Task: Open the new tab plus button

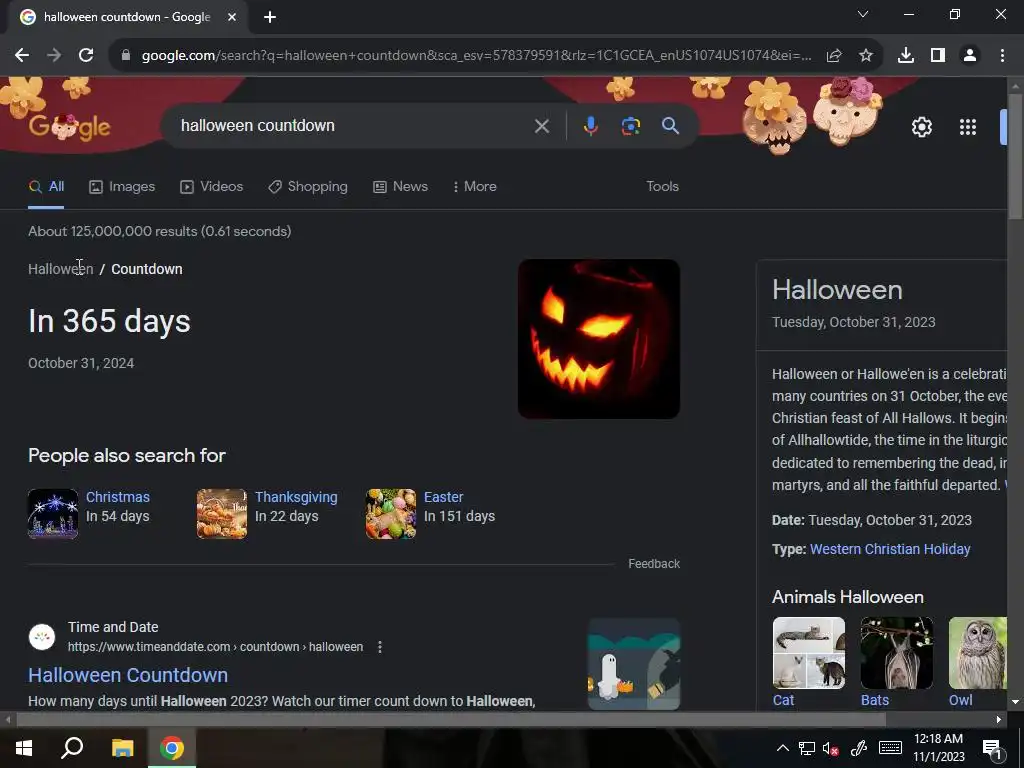Action: point(270,18)
